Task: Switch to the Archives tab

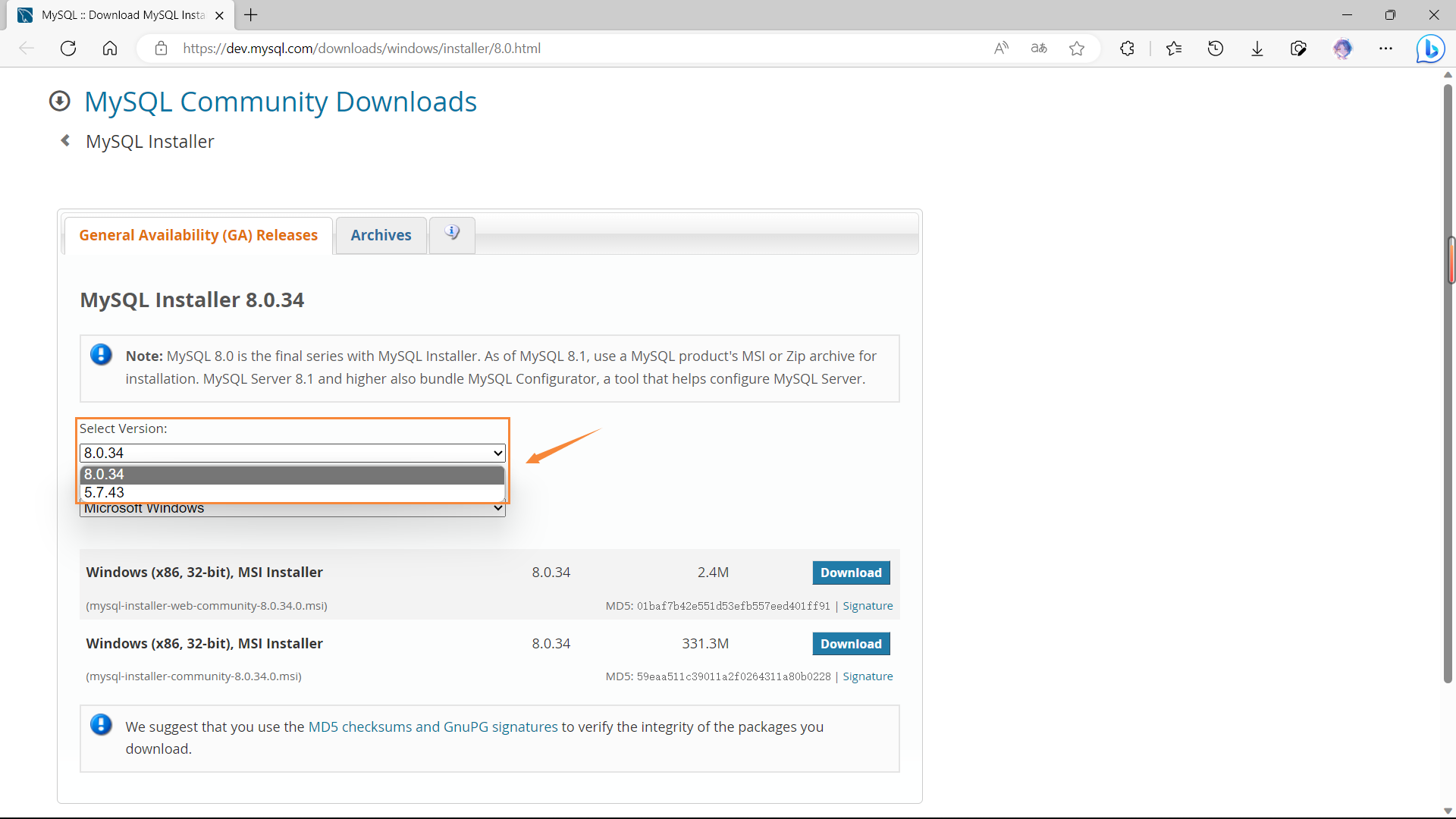Action: [x=381, y=235]
